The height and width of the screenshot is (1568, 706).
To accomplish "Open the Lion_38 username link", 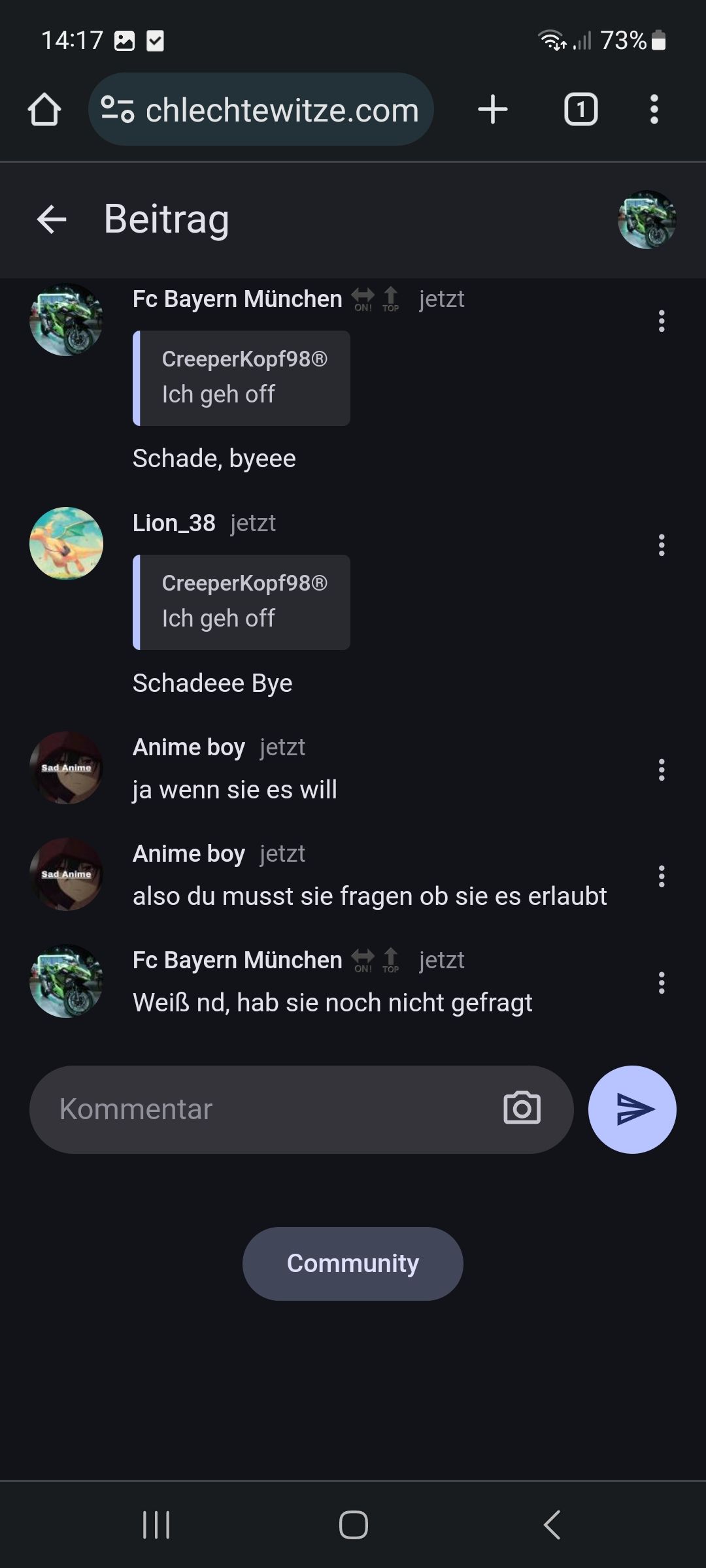I will tap(174, 523).
